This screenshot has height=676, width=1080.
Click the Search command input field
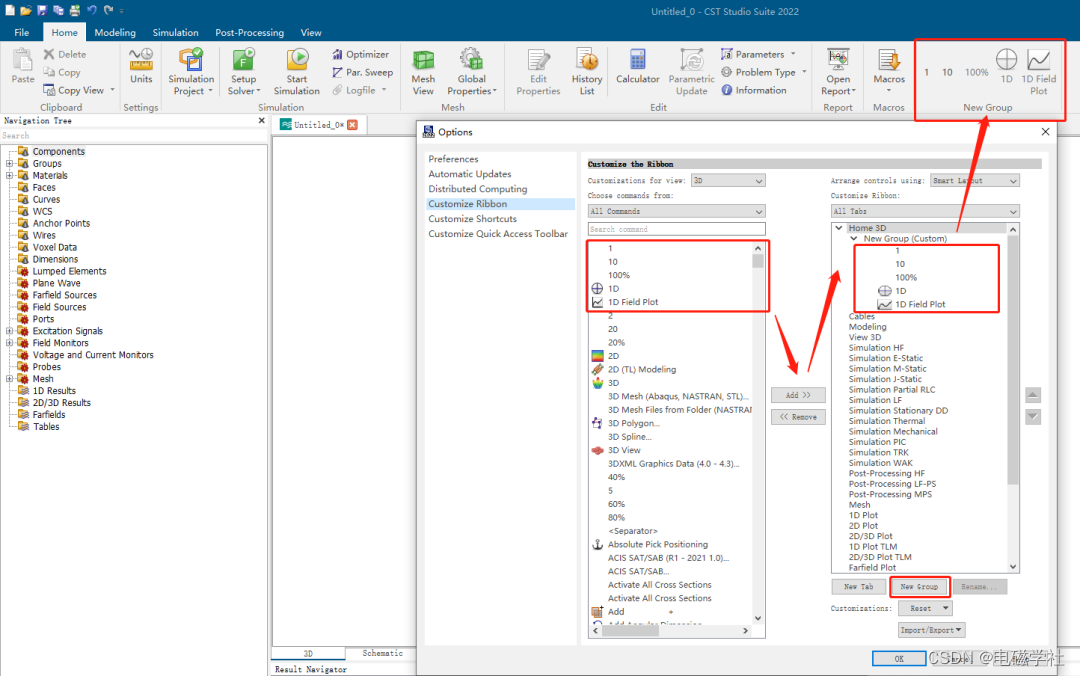coord(676,229)
